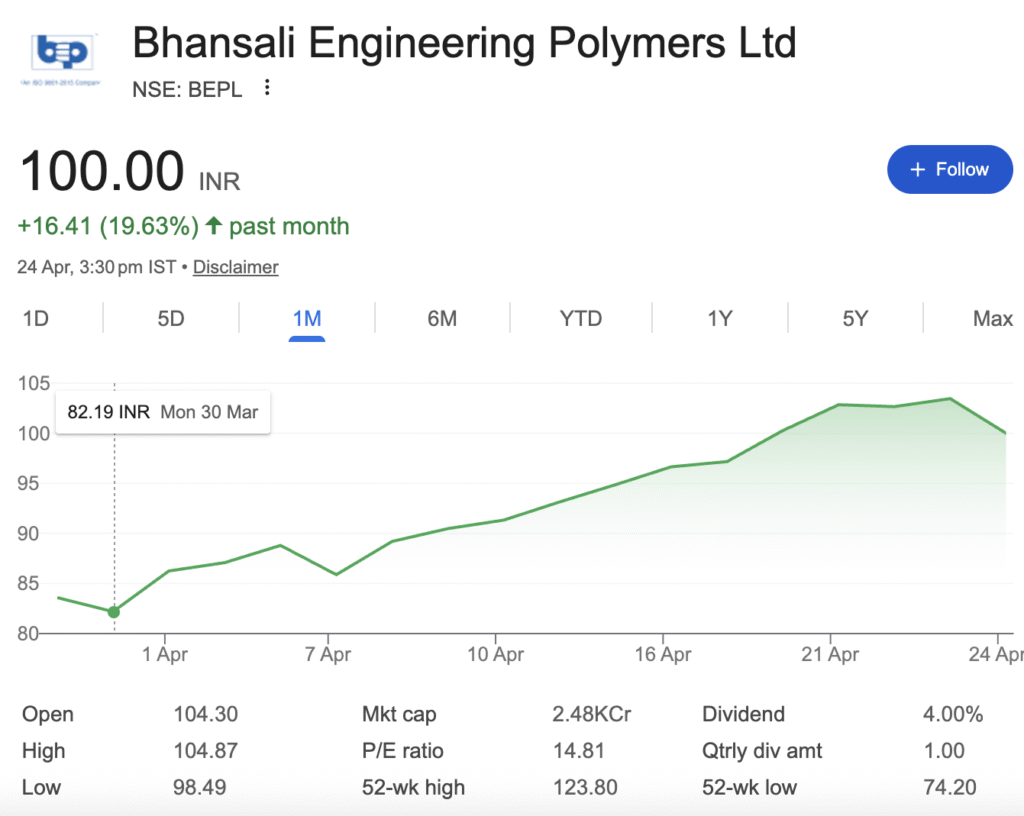Switch to the YTD range tab
1024x816 pixels.
[x=581, y=319]
